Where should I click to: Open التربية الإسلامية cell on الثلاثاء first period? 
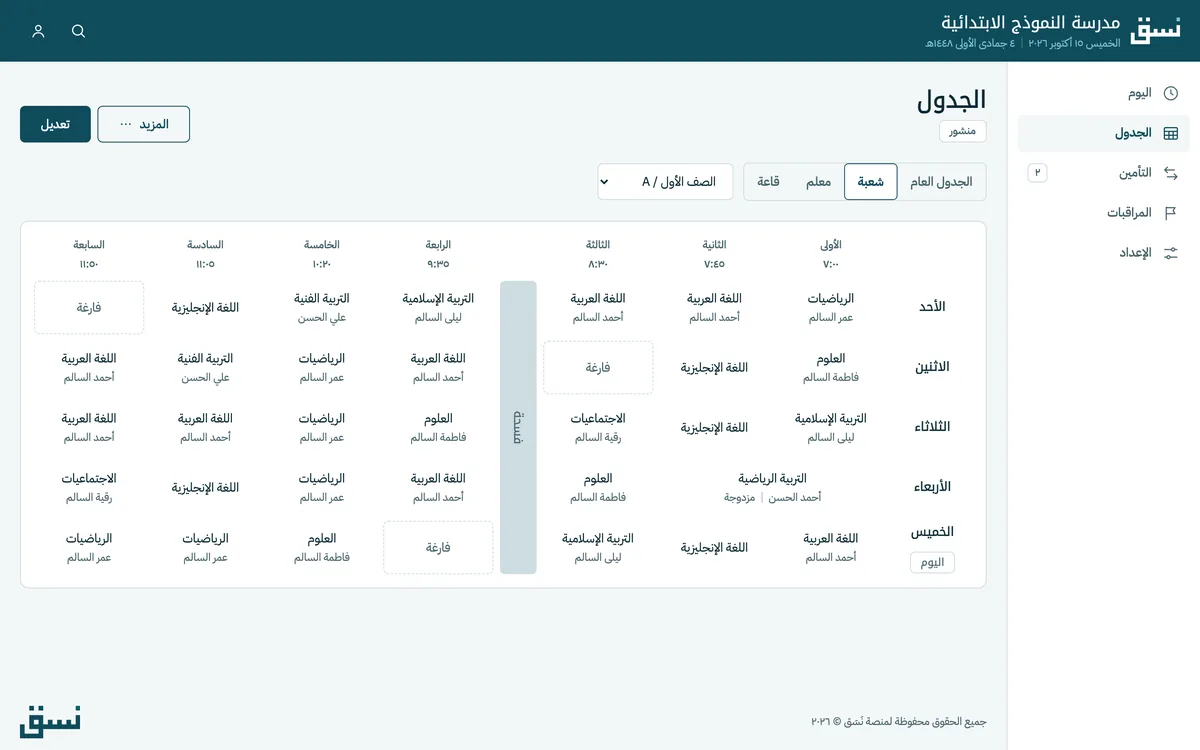coord(830,427)
